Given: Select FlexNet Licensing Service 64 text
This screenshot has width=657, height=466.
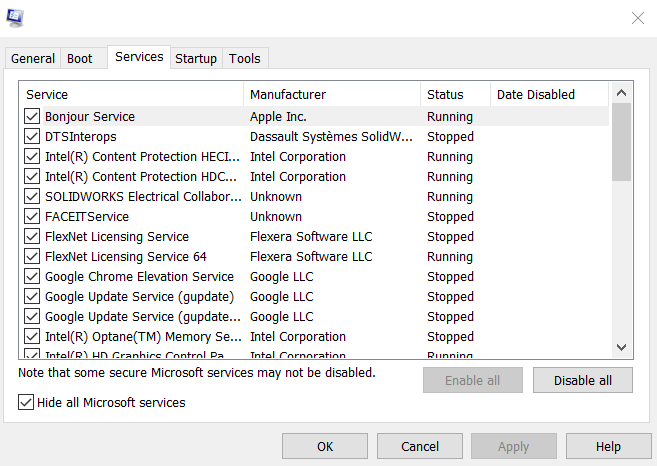Looking at the screenshot, I should [x=126, y=256].
